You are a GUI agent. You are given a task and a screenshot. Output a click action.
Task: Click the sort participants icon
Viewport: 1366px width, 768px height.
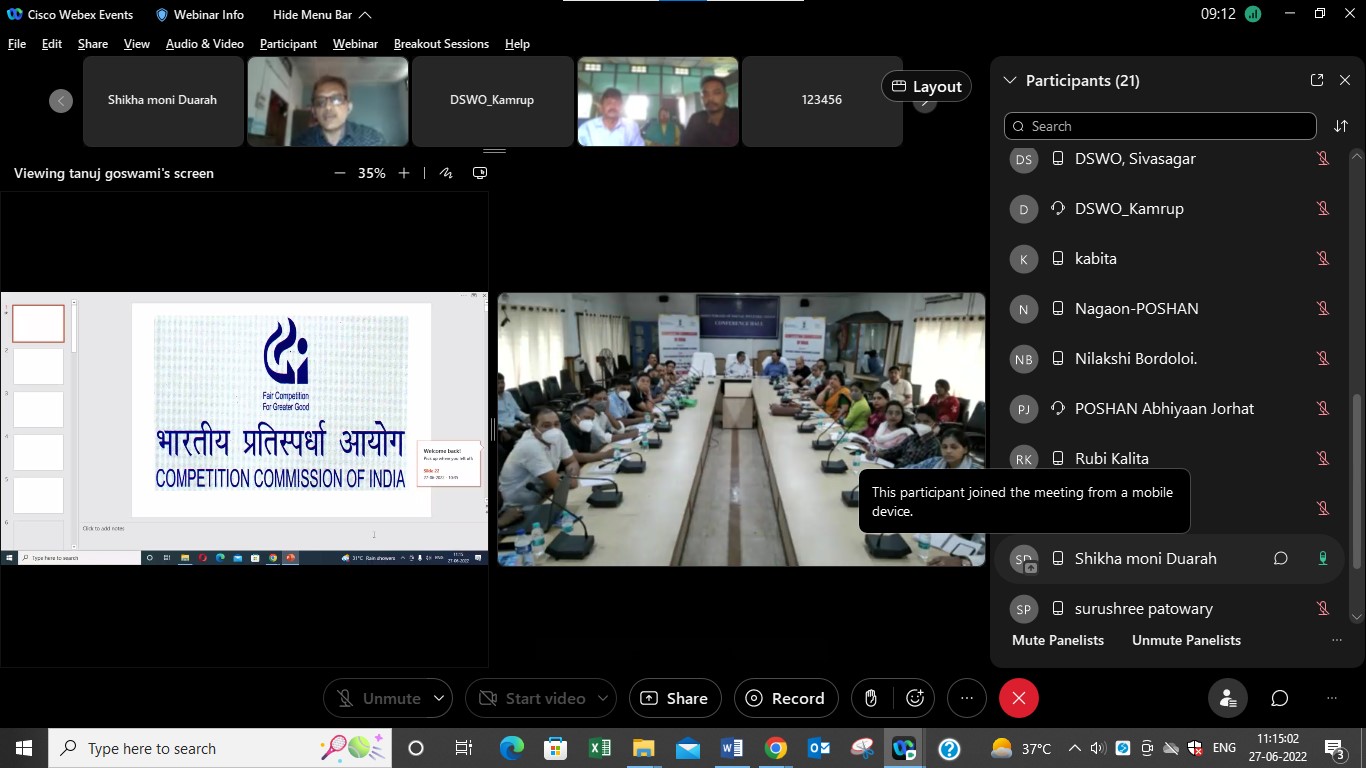(x=1341, y=126)
